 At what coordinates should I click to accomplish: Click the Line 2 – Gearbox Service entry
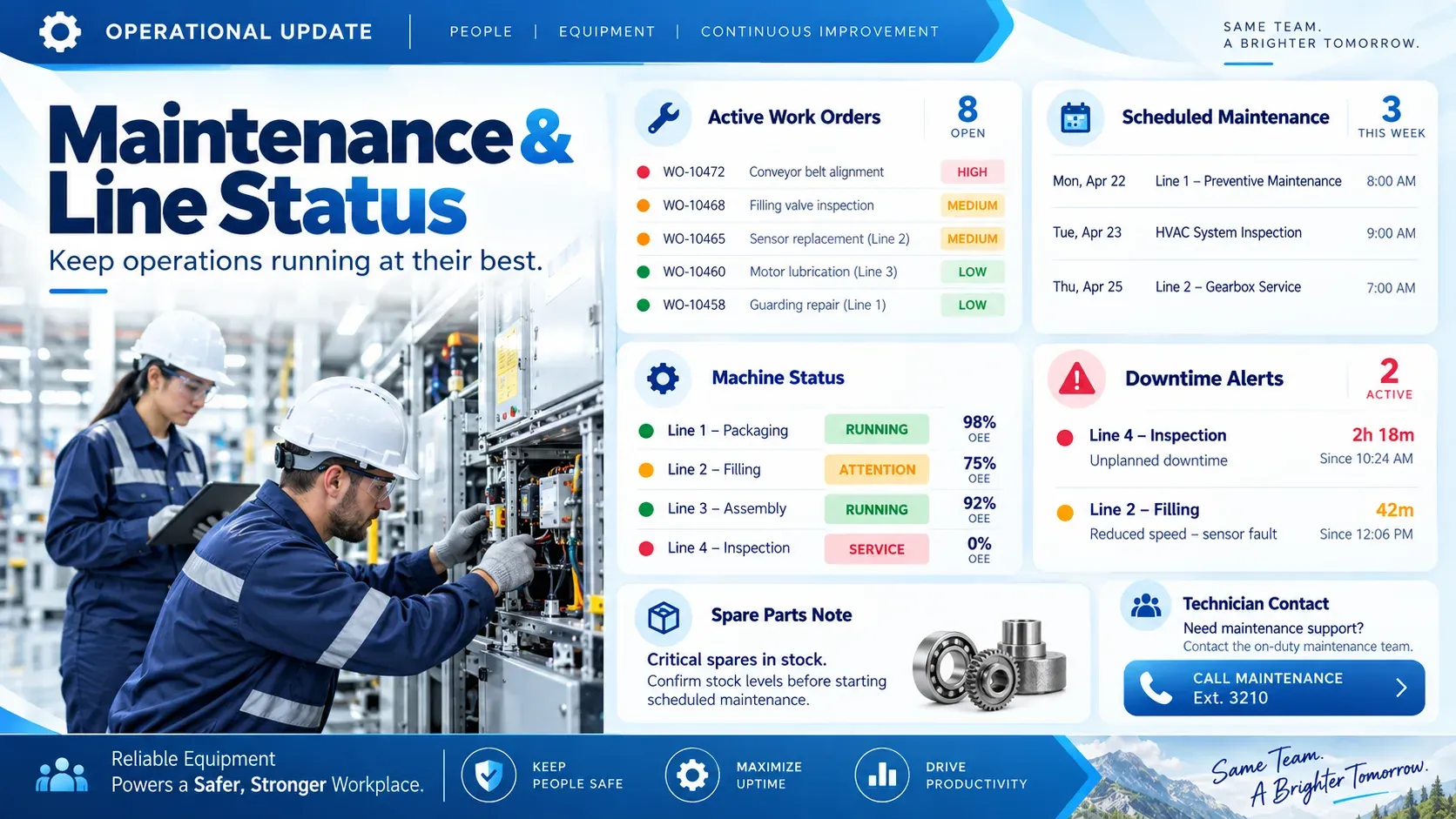click(x=1234, y=287)
